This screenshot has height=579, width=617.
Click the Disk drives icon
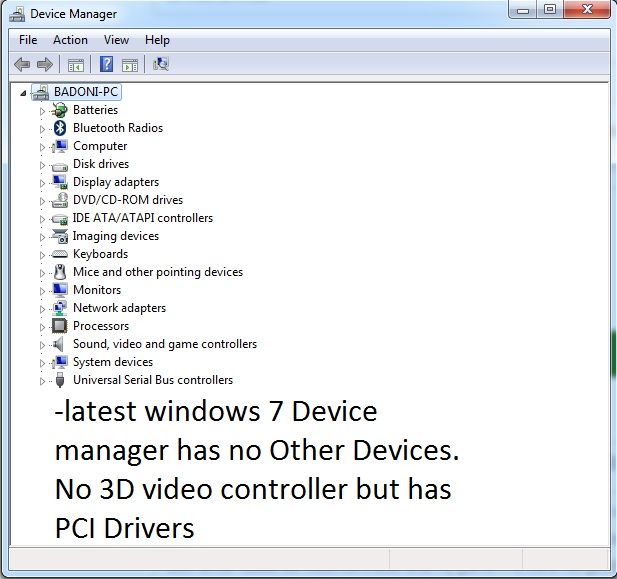[x=59, y=166]
